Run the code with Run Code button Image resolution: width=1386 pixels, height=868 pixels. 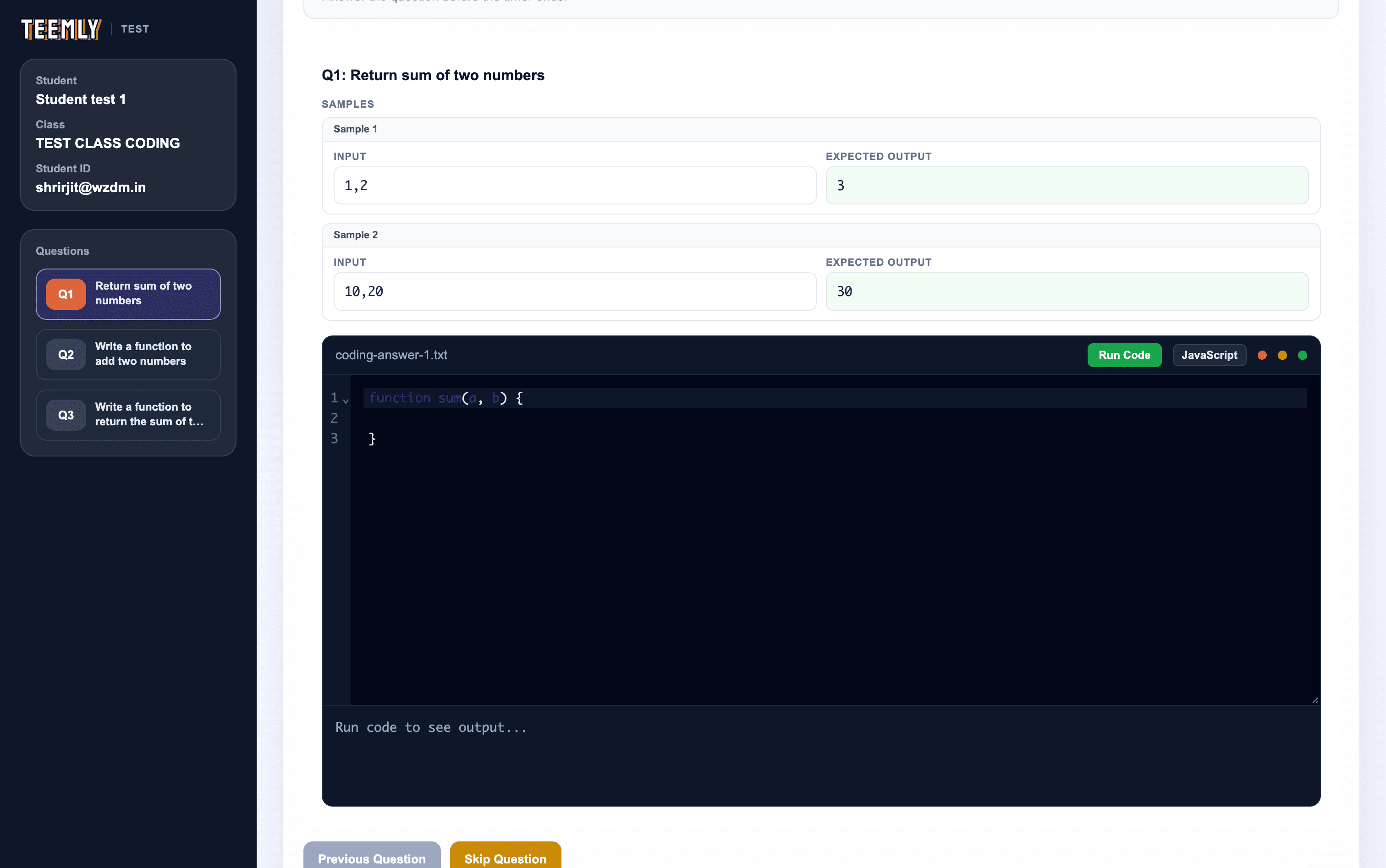pyautogui.click(x=1124, y=355)
